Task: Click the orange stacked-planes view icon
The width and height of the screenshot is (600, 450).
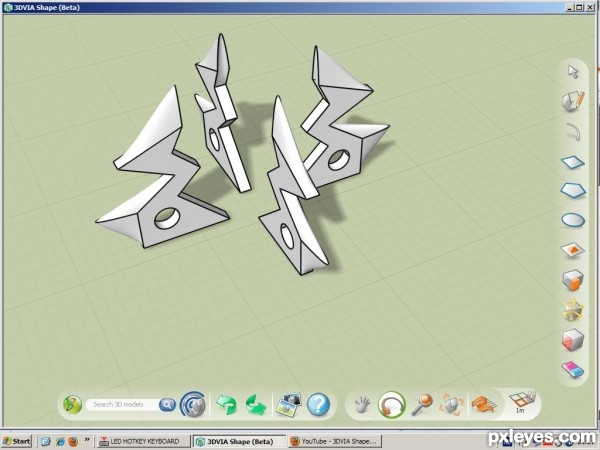Action: coord(484,404)
